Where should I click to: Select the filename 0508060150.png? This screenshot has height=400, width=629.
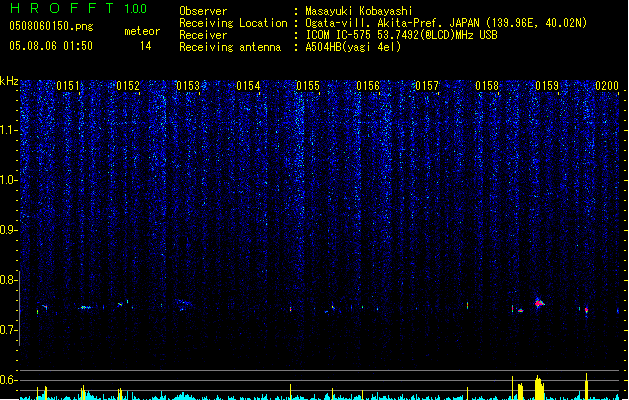pos(51,26)
